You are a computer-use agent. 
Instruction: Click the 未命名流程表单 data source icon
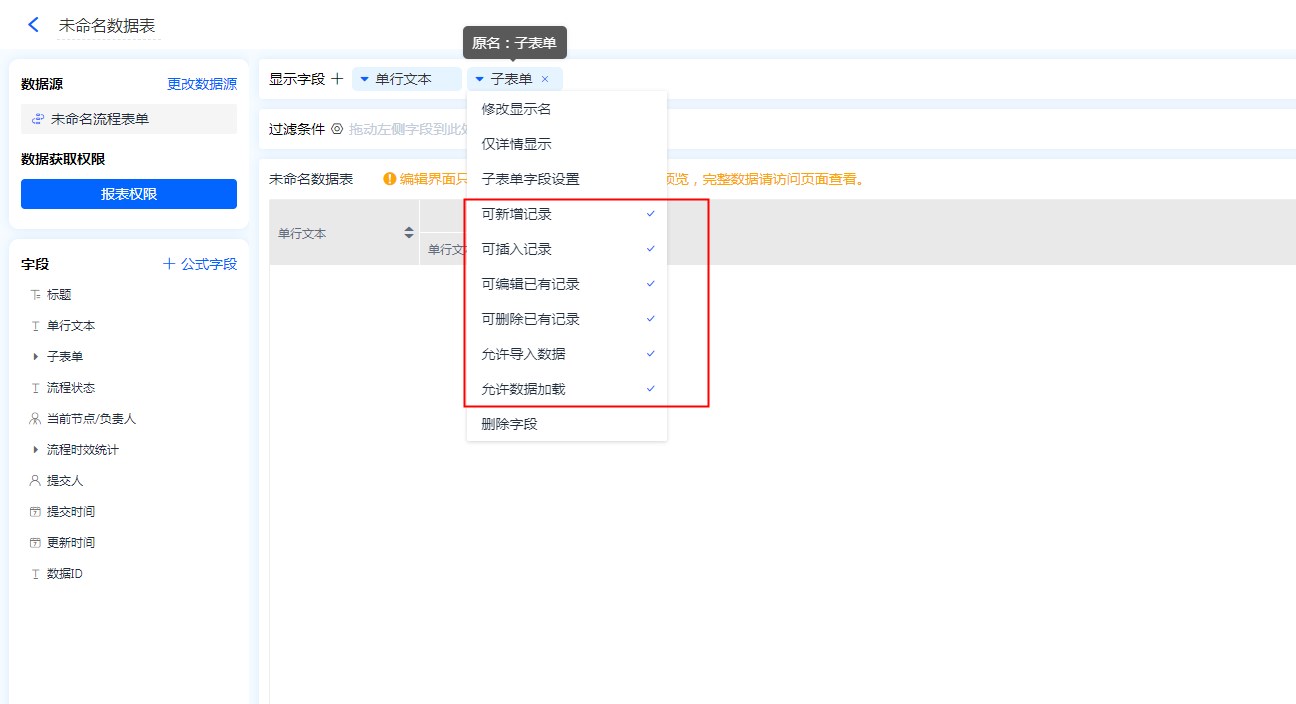click(x=38, y=119)
